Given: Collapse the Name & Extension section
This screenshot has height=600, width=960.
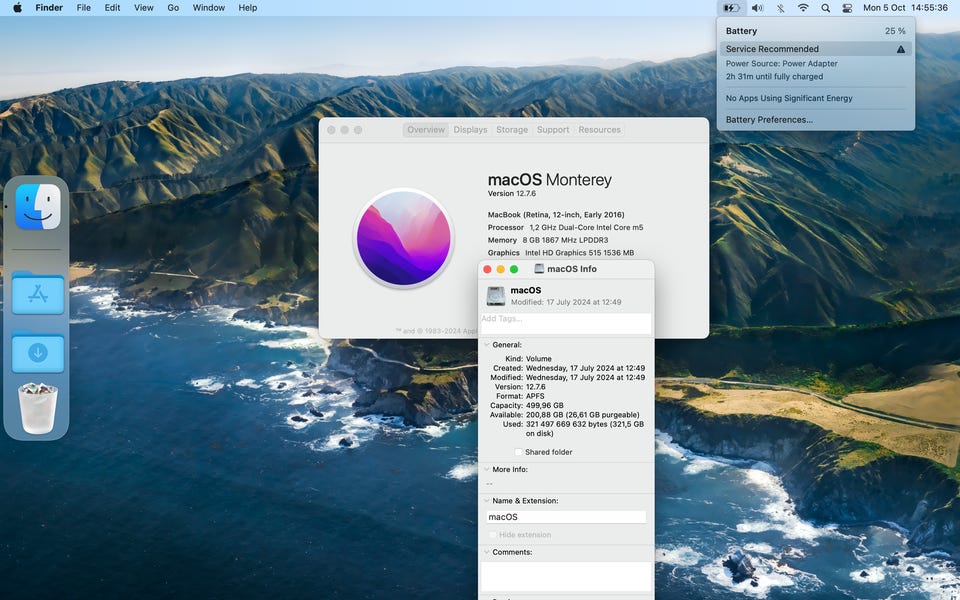Looking at the screenshot, I should click(487, 501).
